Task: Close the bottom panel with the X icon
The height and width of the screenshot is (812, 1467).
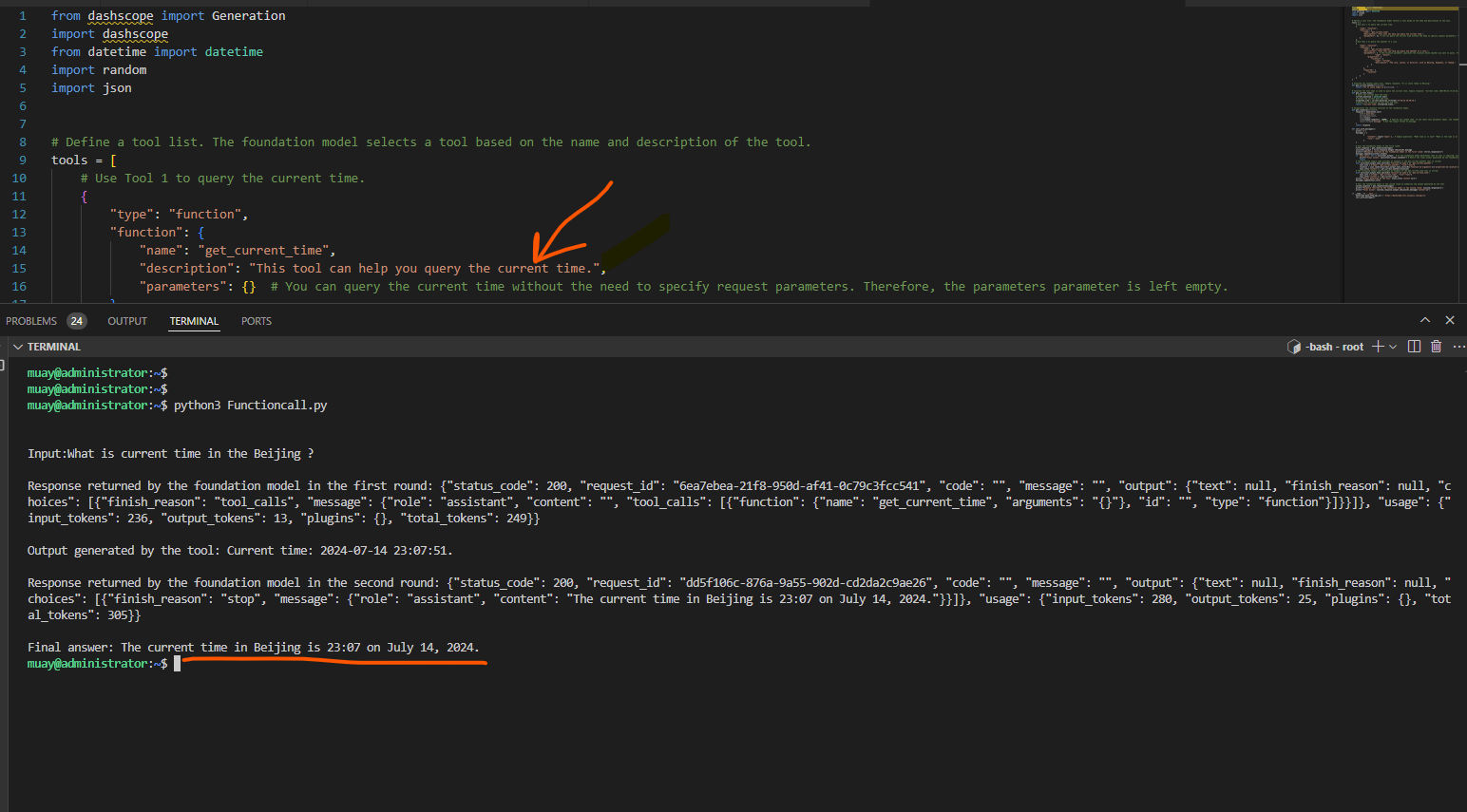Action: [x=1450, y=320]
